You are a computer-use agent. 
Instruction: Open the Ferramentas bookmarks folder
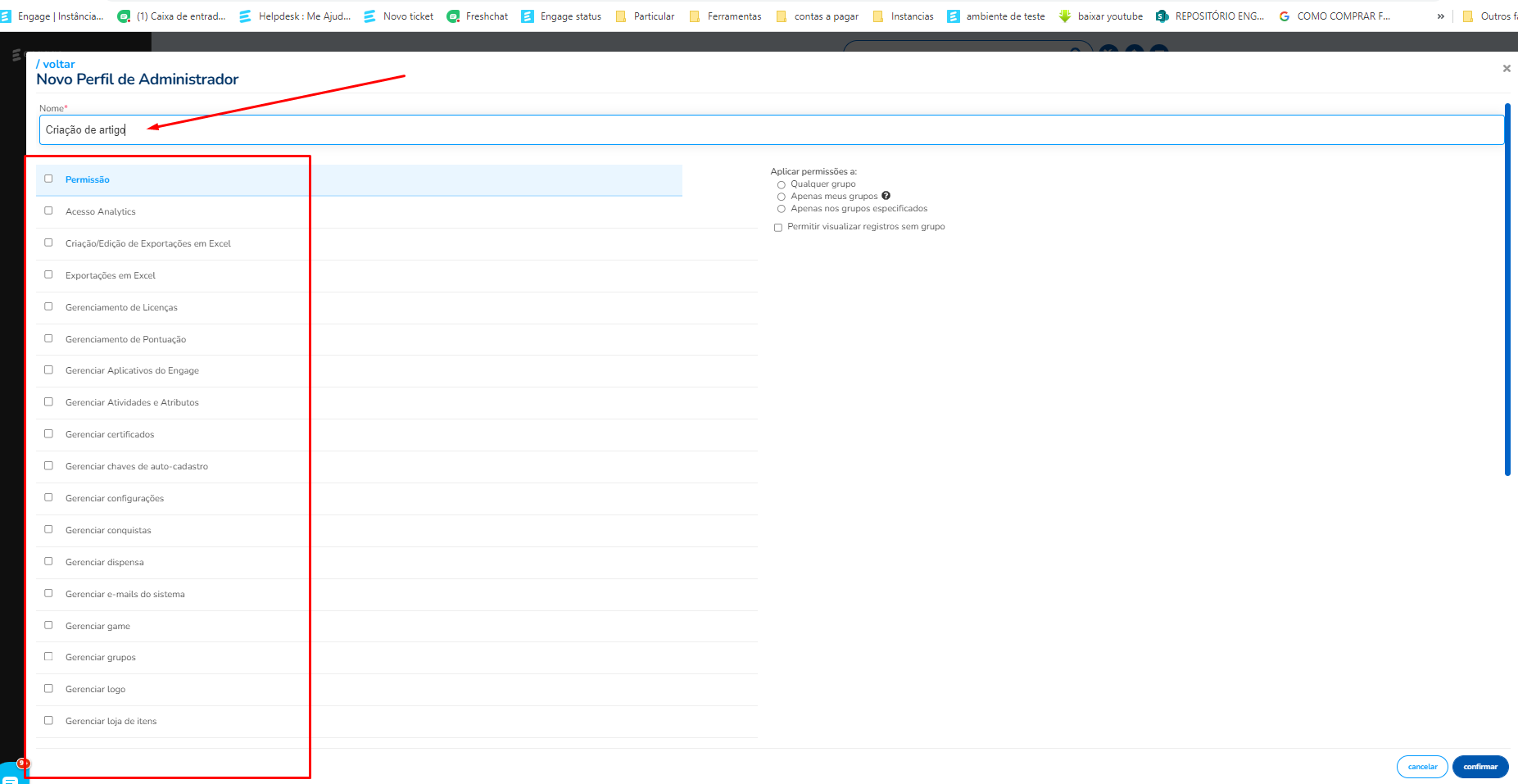coord(725,16)
